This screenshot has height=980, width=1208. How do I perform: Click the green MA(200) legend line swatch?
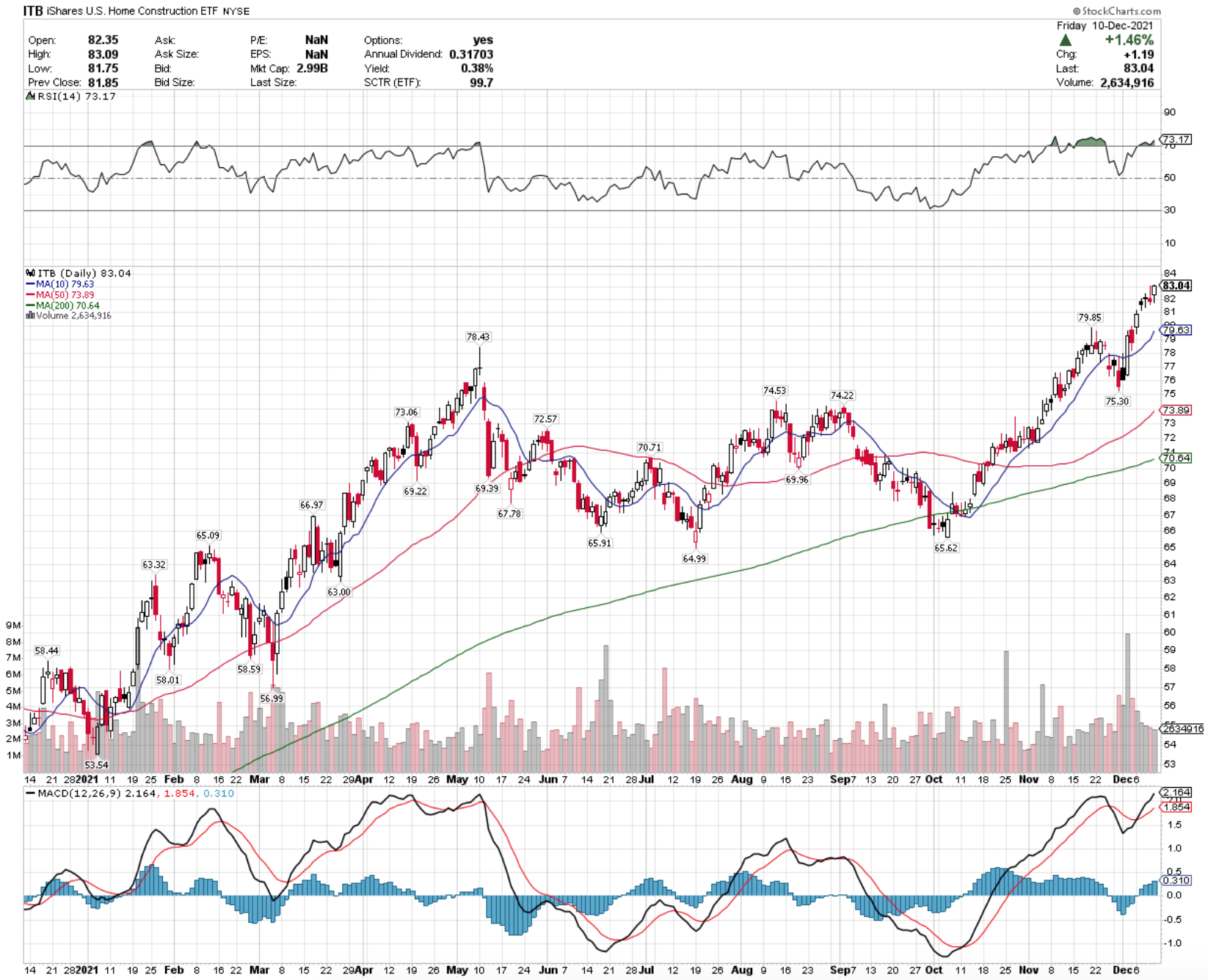click(30, 306)
